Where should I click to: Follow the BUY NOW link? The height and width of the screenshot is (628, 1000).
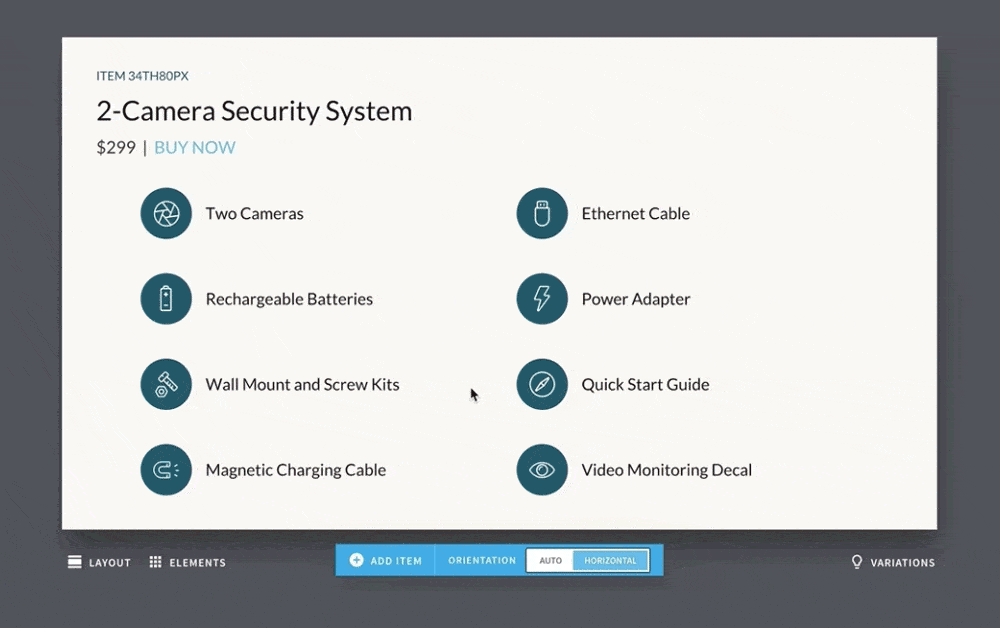(195, 148)
